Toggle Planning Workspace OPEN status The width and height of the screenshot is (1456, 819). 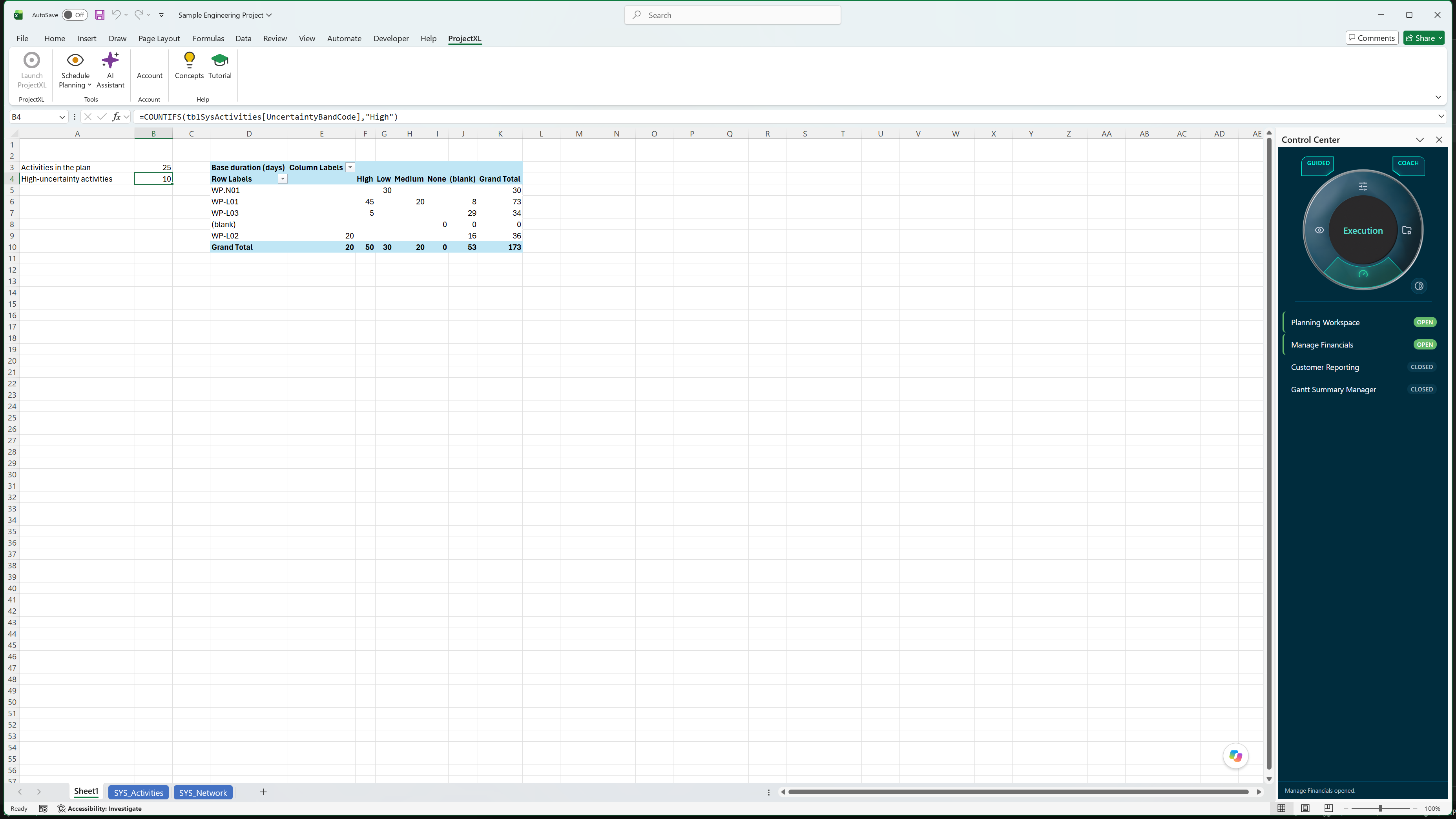coord(1424,322)
